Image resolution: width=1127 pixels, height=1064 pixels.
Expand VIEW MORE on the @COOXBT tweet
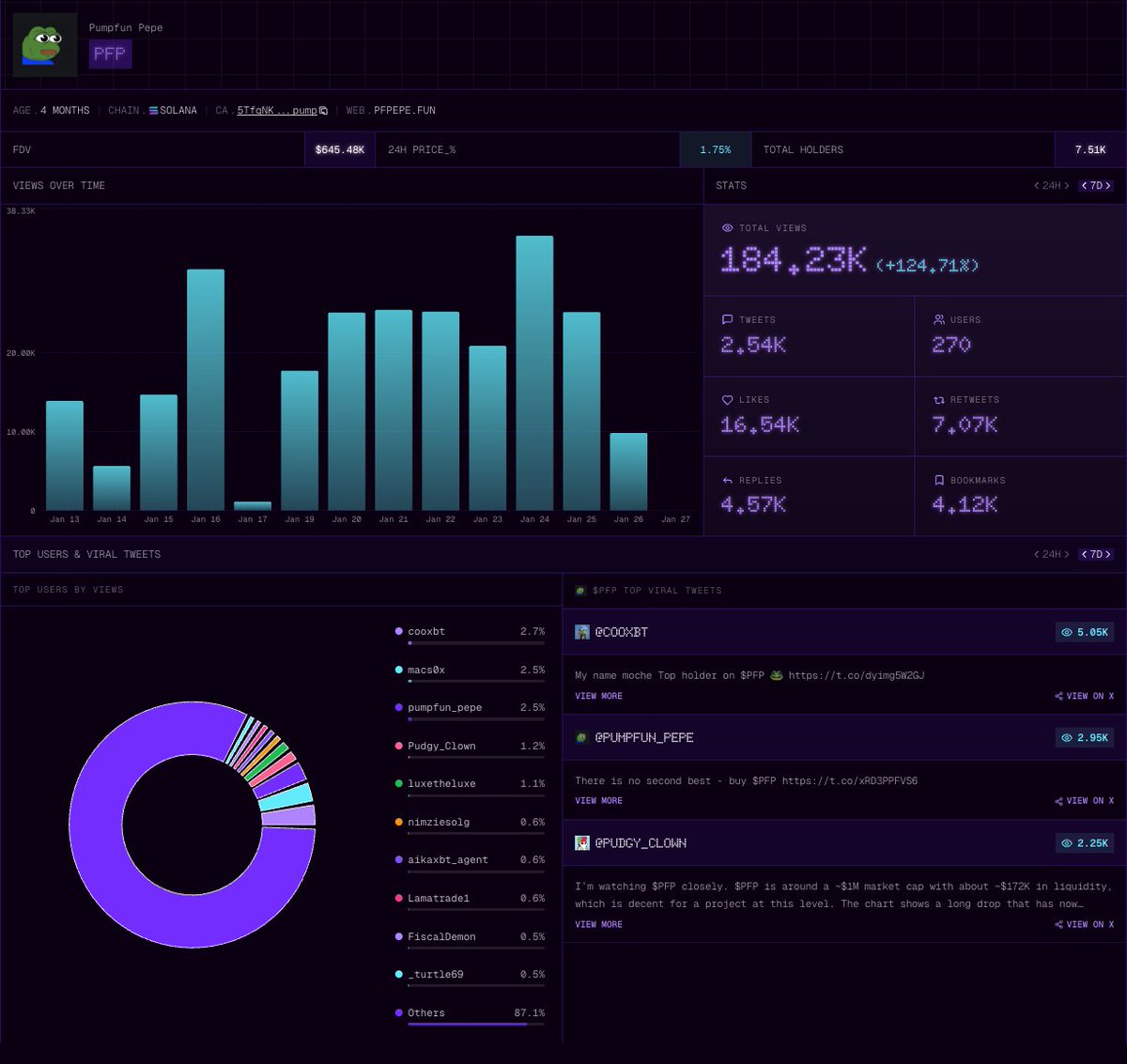coord(598,696)
